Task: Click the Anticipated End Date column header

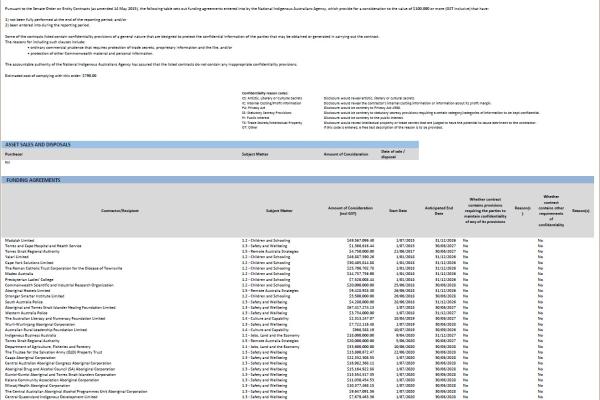Action: click(439, 211)
